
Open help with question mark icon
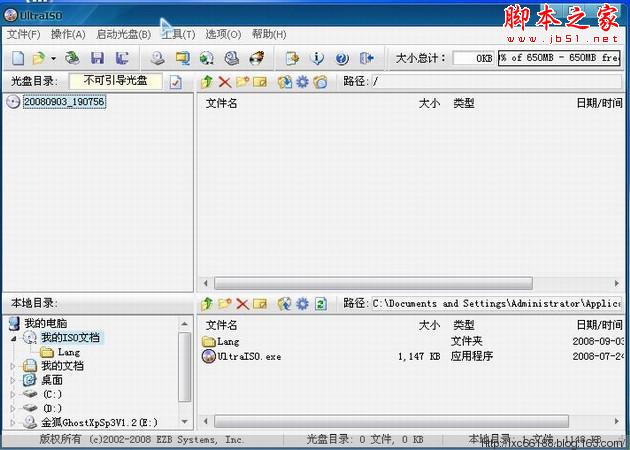click(x=342, y=59)
